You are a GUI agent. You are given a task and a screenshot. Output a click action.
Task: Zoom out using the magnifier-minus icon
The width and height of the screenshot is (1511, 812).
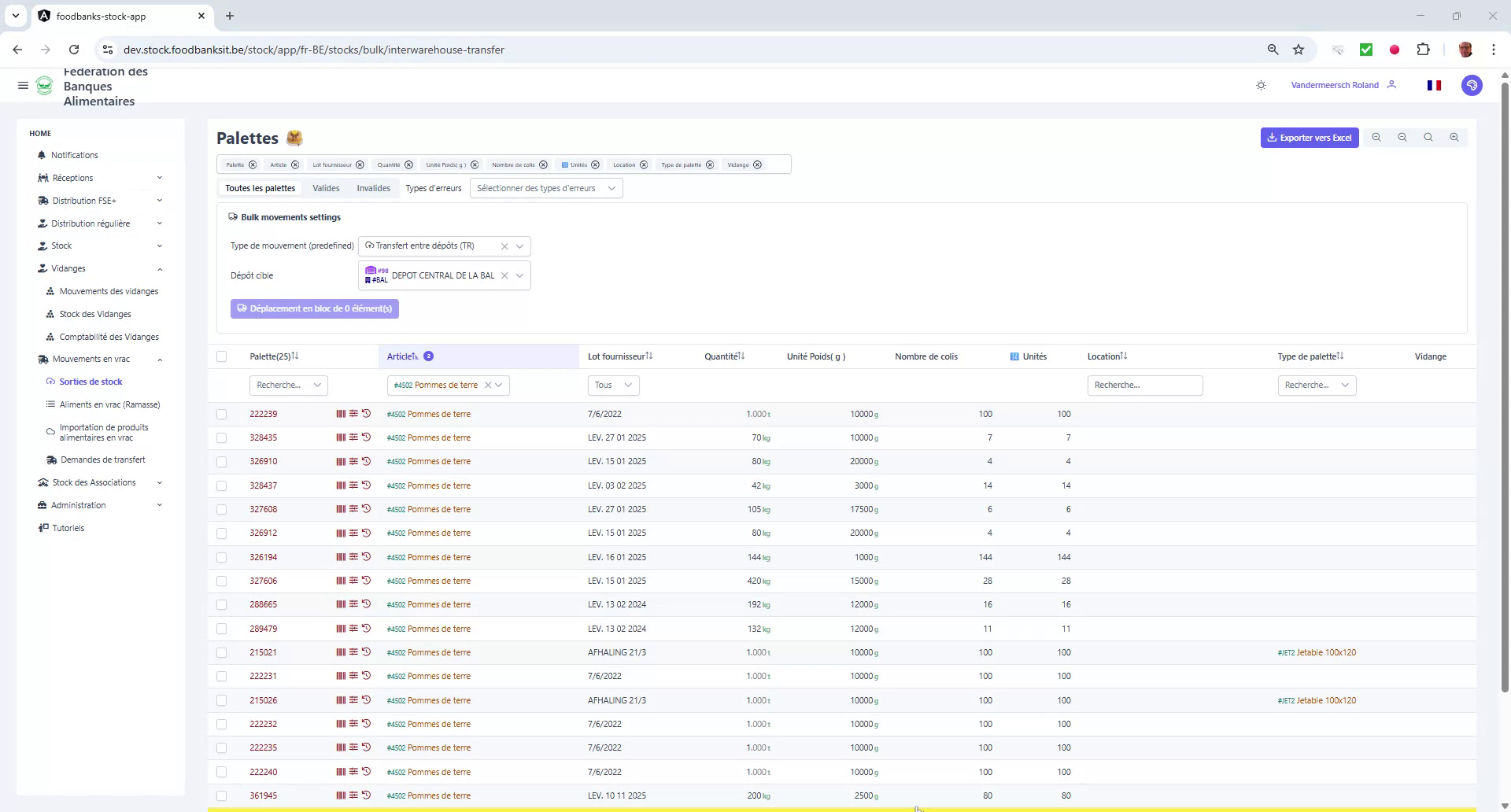point(1402,137)
